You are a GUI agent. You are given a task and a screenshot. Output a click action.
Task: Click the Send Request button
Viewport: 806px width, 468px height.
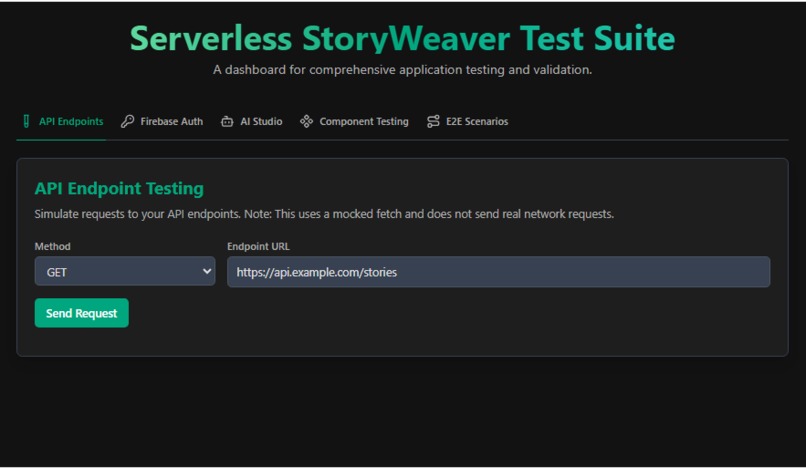pyautogui.click(x=82, y=313)
